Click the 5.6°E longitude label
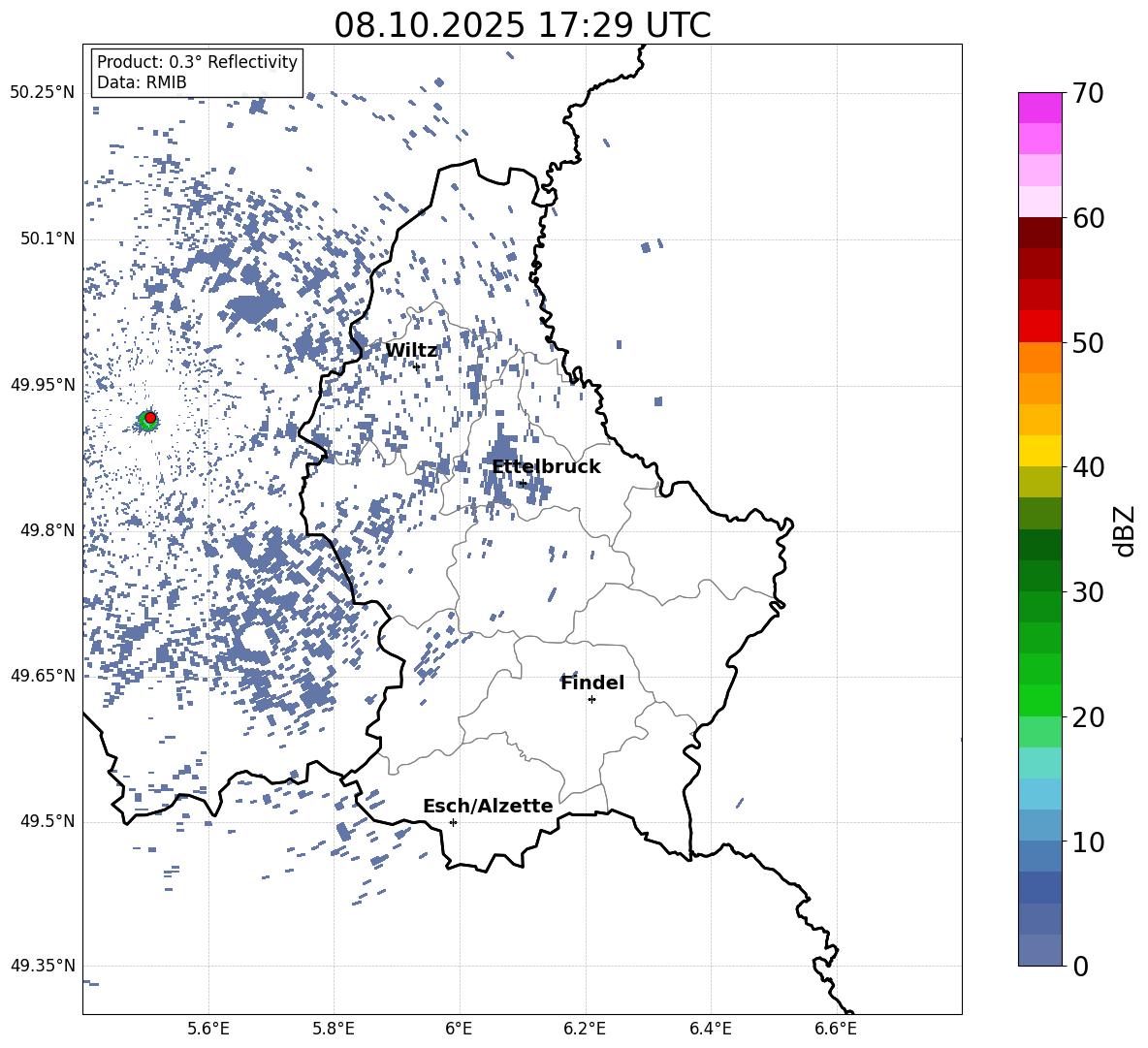This screenshot has width=1148, height=1048. tap(208, 1029)
